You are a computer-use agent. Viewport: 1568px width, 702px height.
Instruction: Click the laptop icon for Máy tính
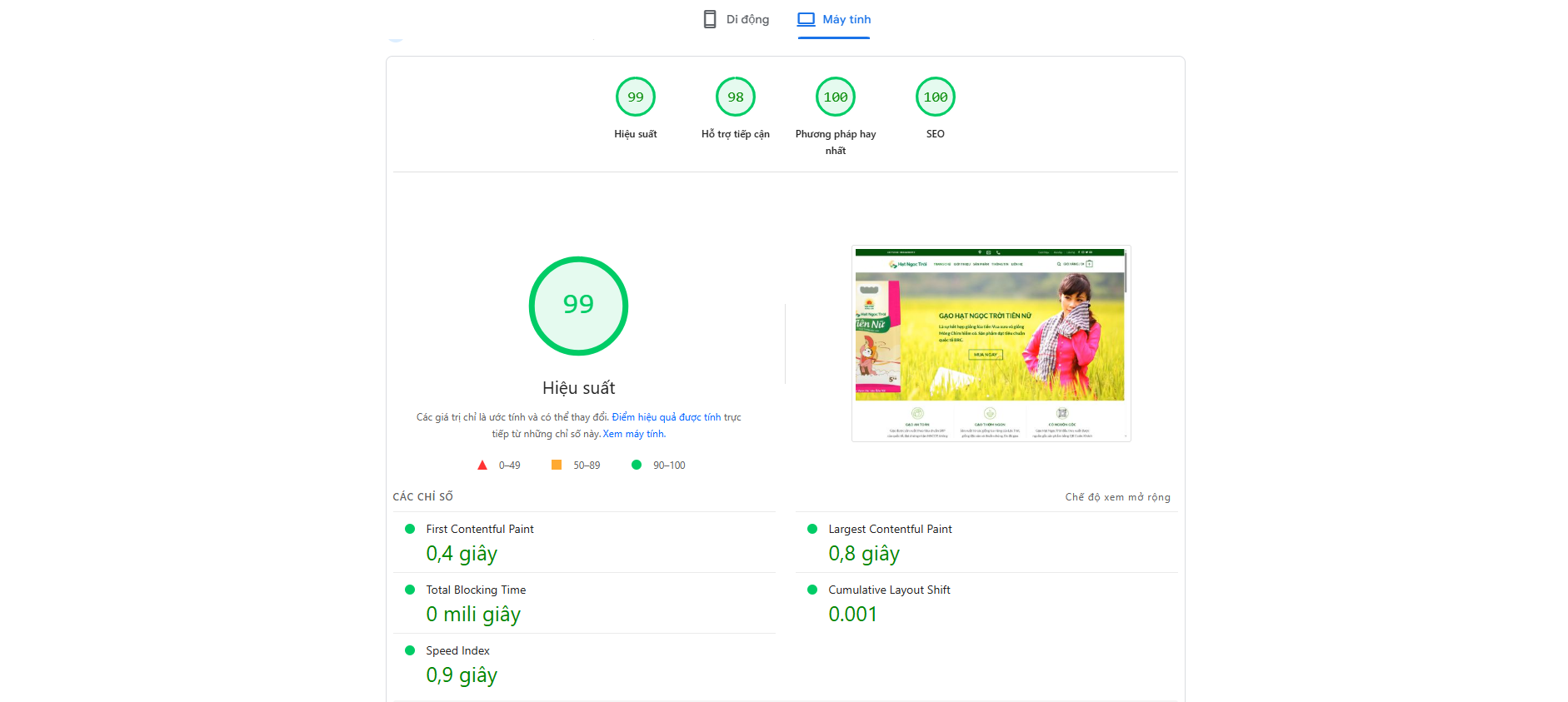(x=806, y=19)
